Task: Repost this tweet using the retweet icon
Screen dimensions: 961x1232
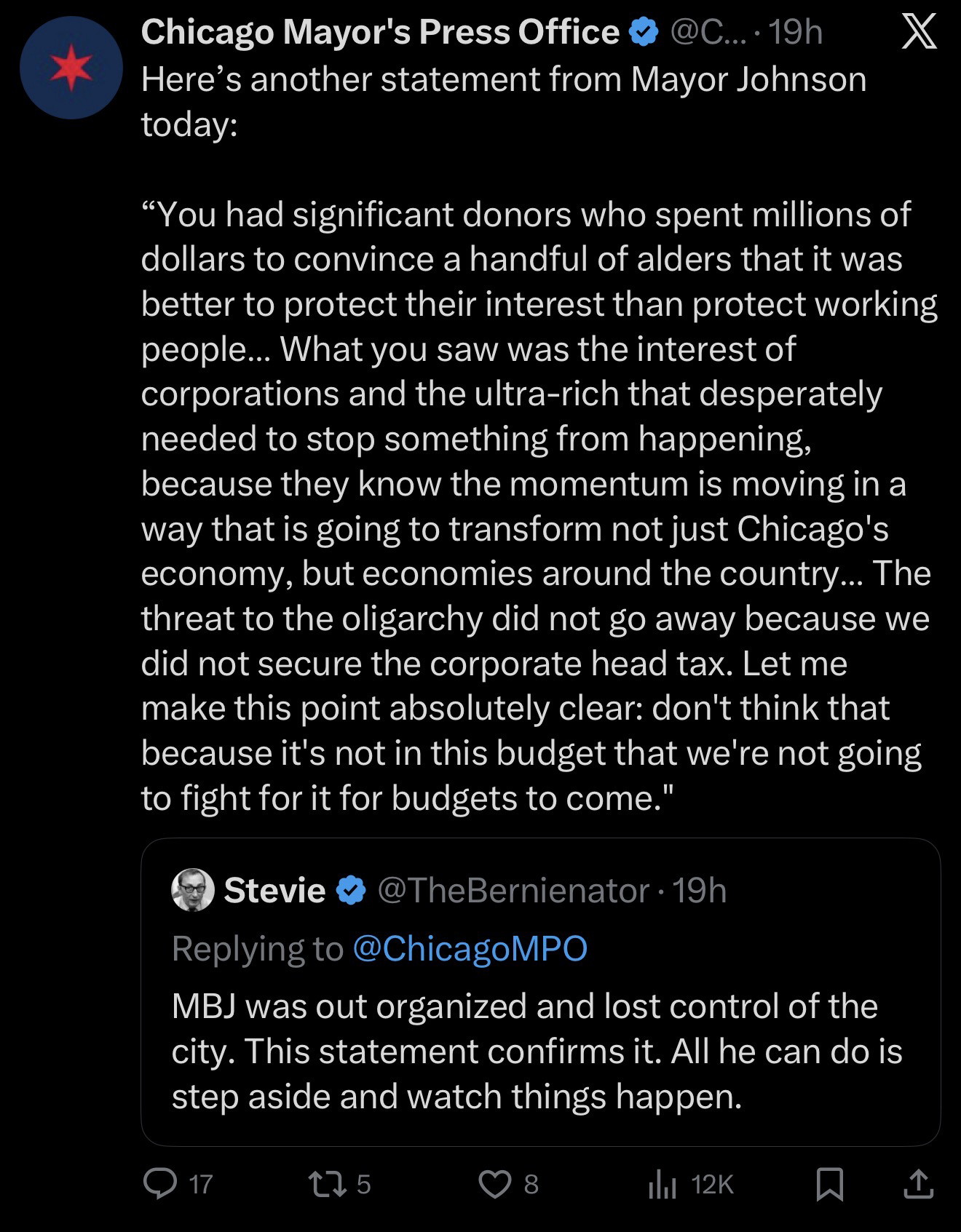Action: [325, 1184]
